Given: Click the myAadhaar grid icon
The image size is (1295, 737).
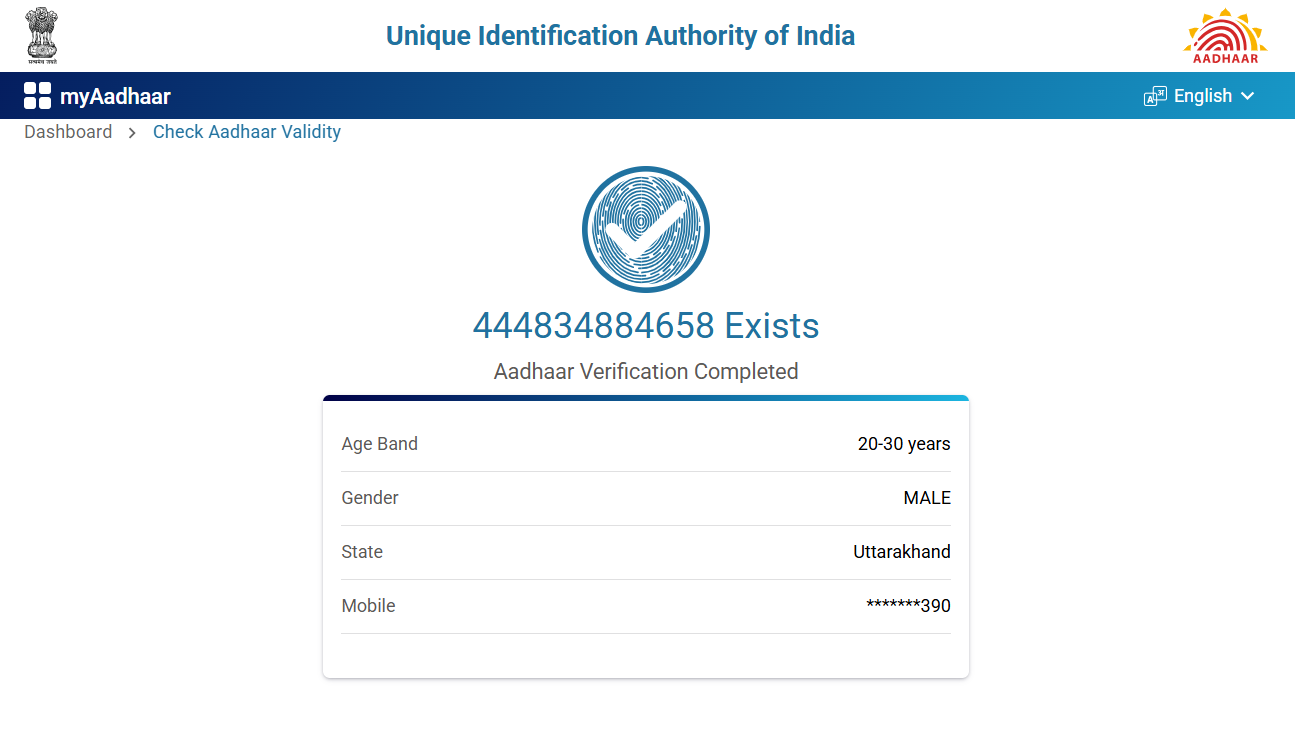Looking at the screenshot, I should click(37, 96).
